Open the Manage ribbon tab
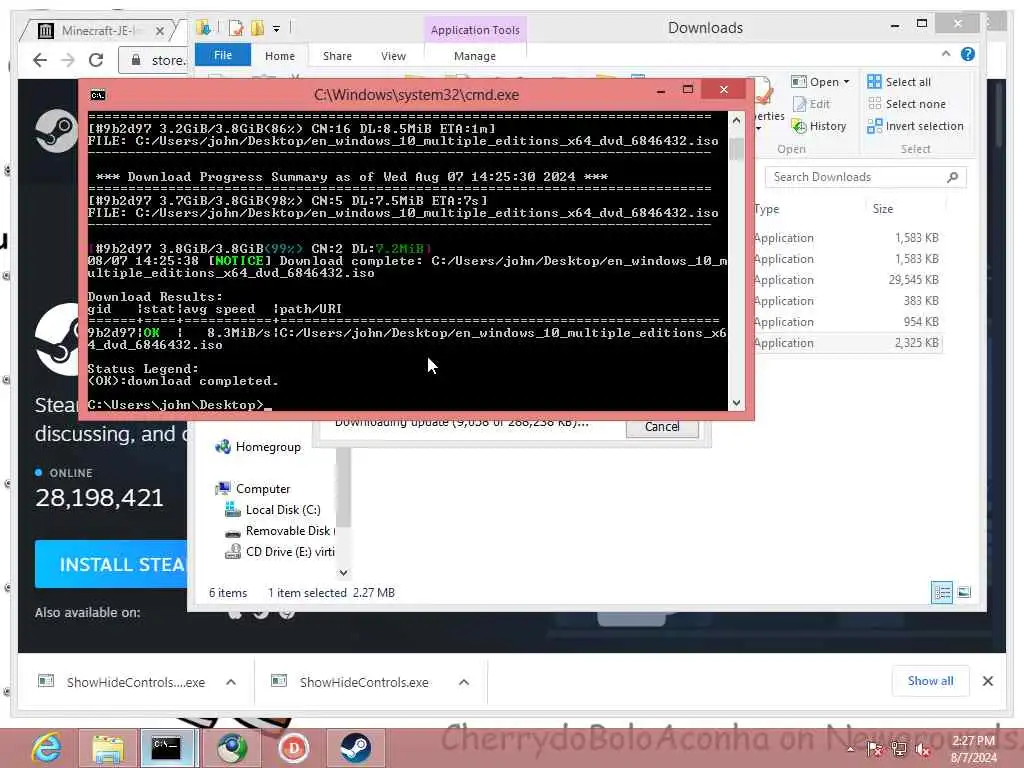 pos(475,56)
